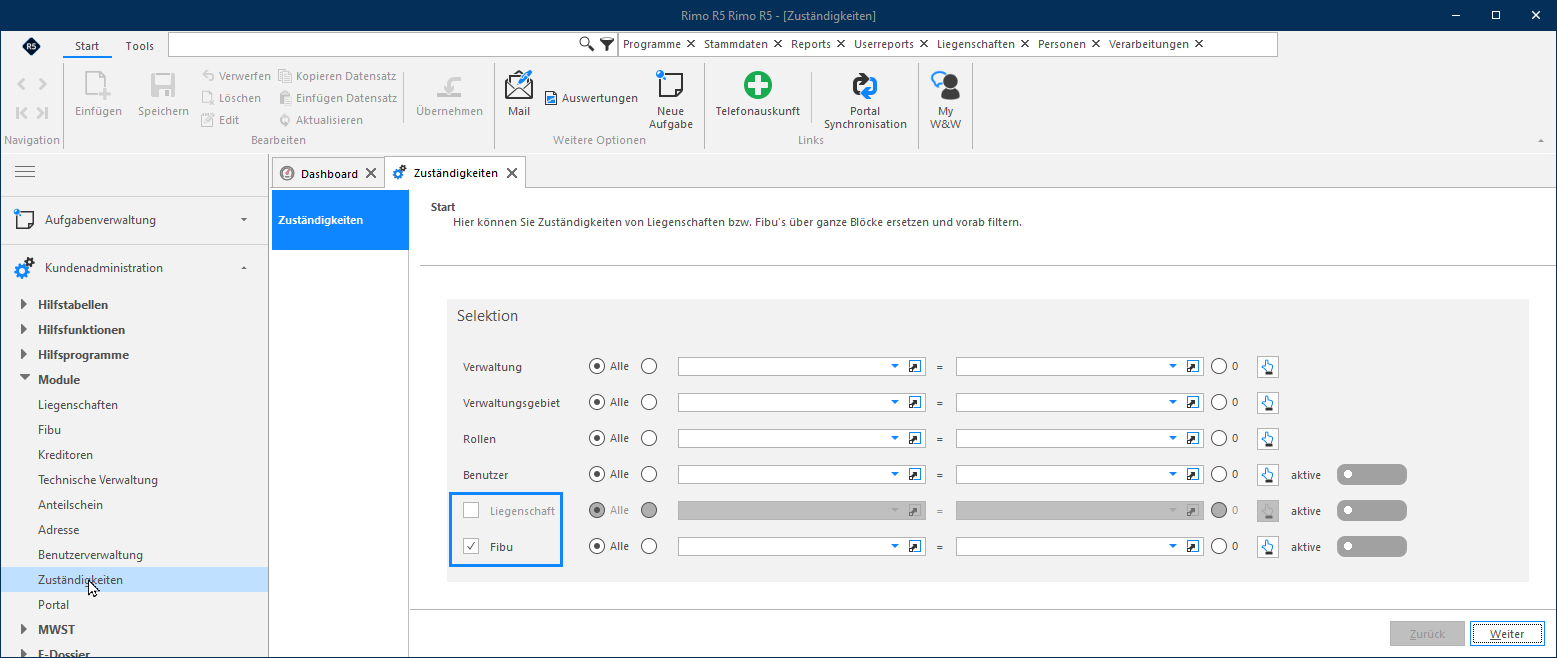This screenshot has width=1557, height=658.
Task: Open the hamburger menu in sidebar
Action: [25, 172]
